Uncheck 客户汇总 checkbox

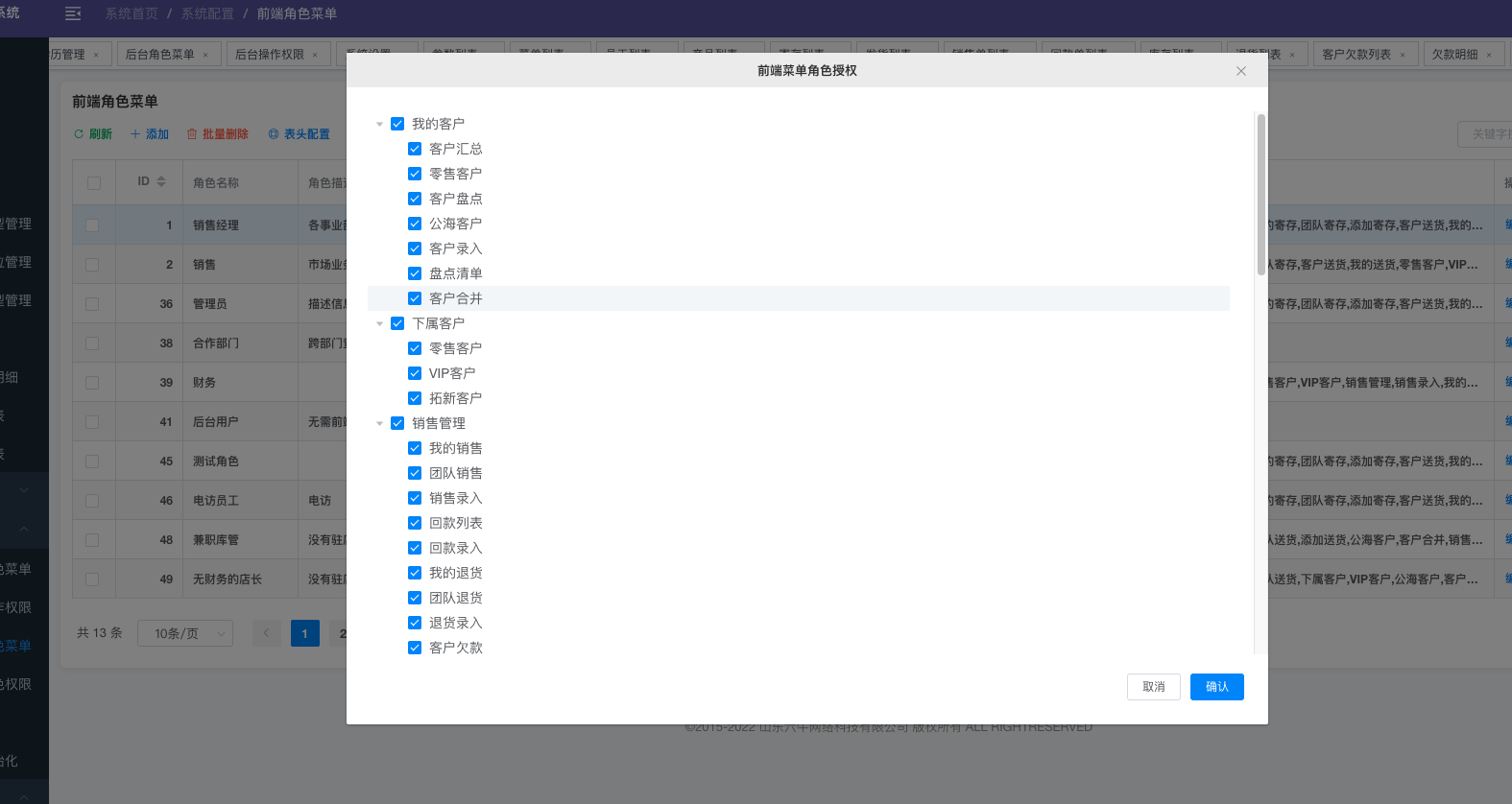(x=415, y=149)
